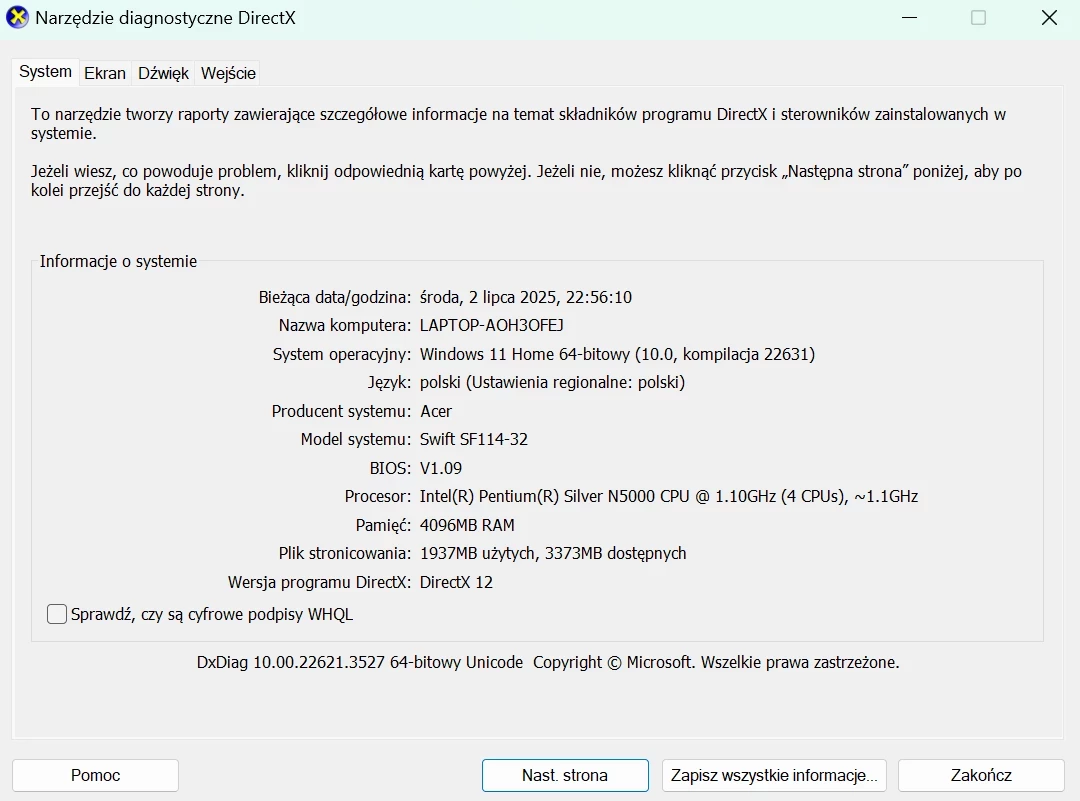Viewport: 1080px width, 801px height.
Task: Click the DirectX icon in the title bar
Action: [x=16, y=18]
